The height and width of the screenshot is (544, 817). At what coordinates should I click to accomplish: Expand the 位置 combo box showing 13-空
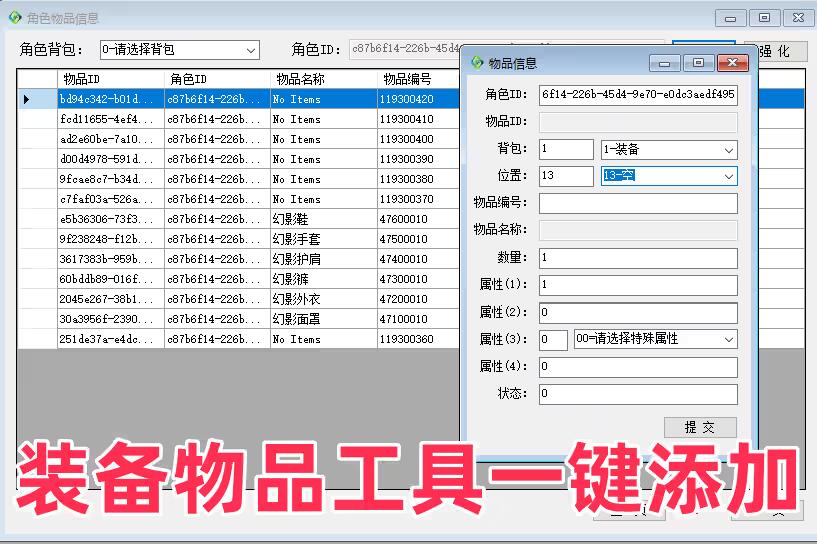click(x=669, y=176)
